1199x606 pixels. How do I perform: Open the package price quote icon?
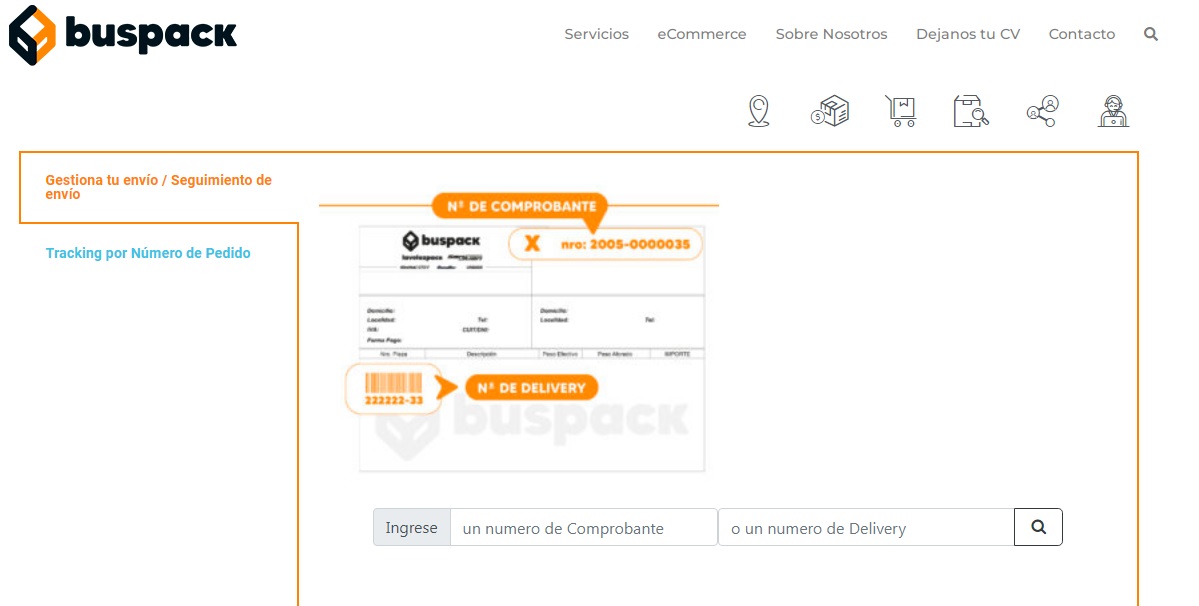[830, 111]
